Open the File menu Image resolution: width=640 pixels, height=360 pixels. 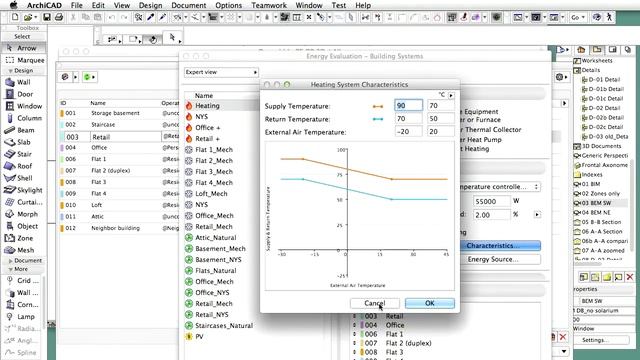(76, 5)
